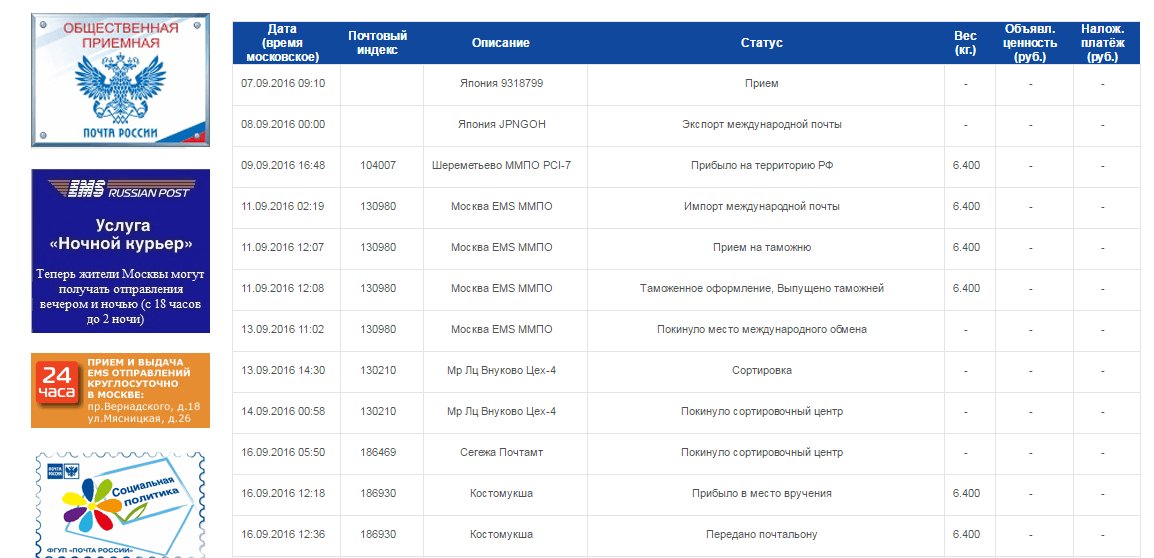Click the "Почтовый индекс" column header
This screenshot has height=558, width=1154.
coord(378,43)
